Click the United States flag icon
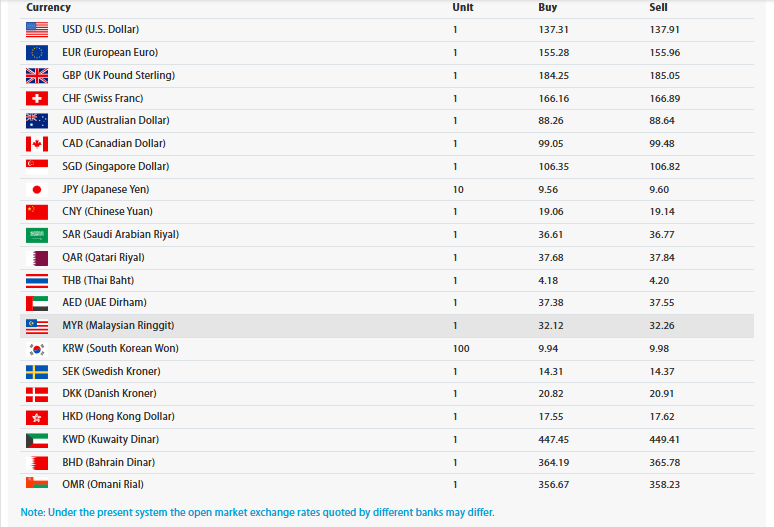This screenshot has height=527, width=774. coord(37,30)
